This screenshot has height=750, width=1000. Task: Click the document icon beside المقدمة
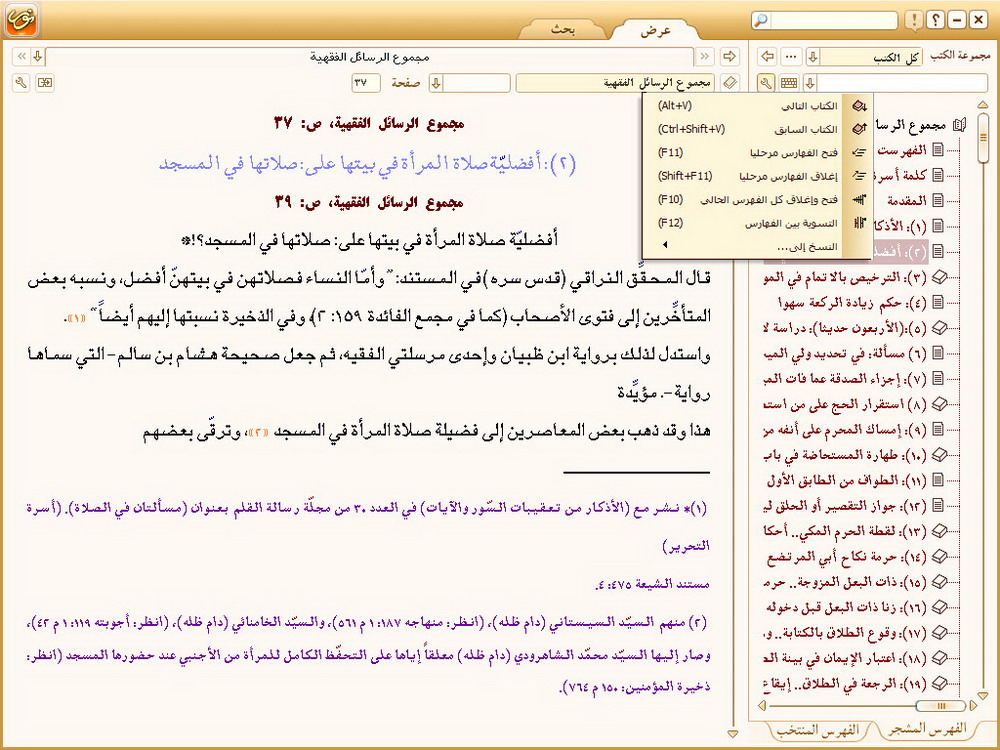[x=938, y=200]
